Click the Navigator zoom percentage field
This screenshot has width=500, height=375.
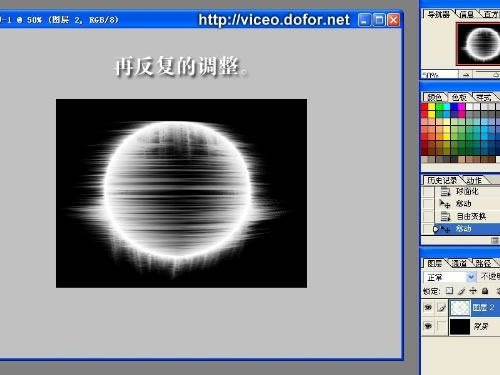439,75
